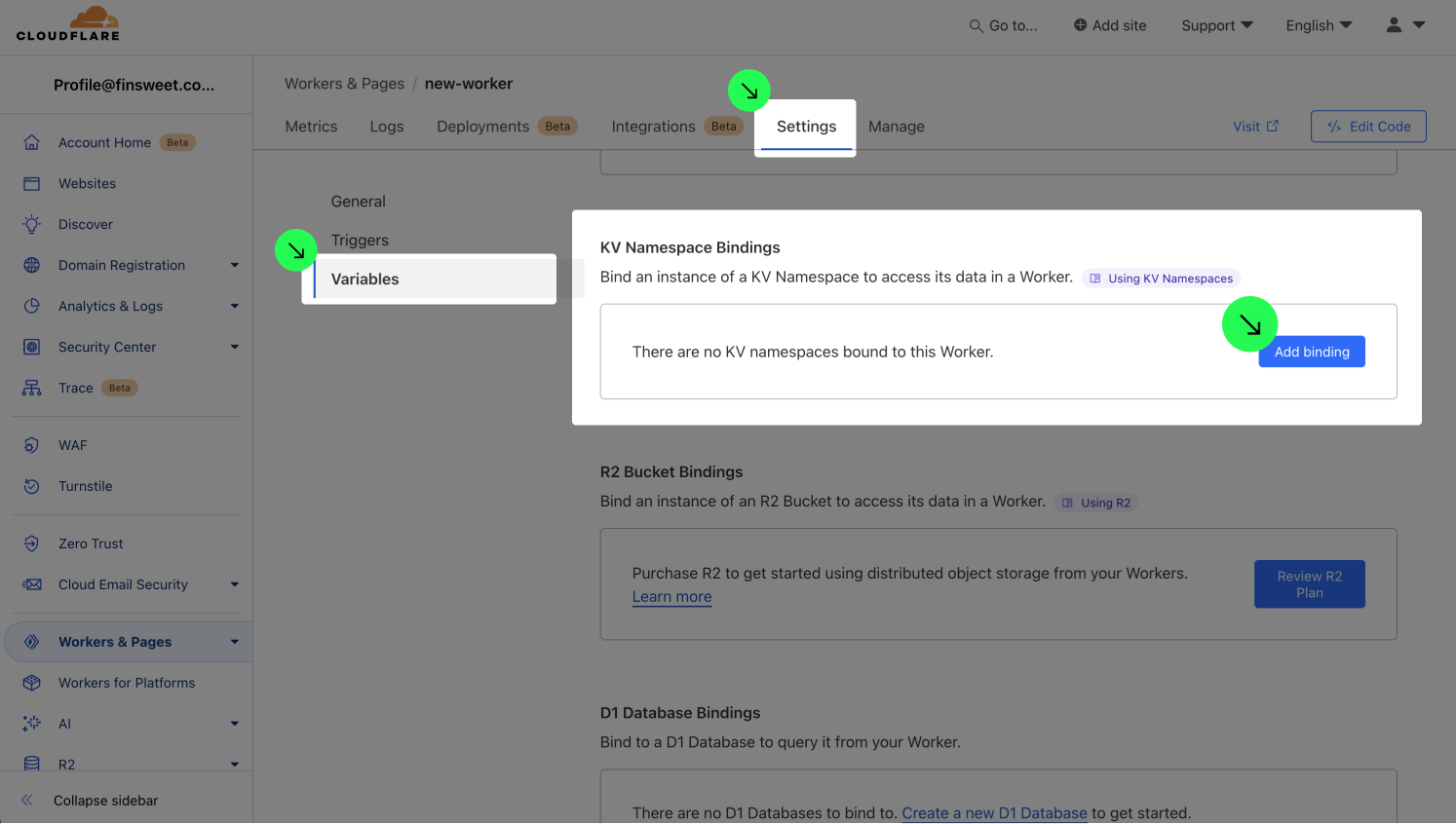Expand the Analytics & Logs submenu arrow

pyautogui.click(x=235, y=306)
